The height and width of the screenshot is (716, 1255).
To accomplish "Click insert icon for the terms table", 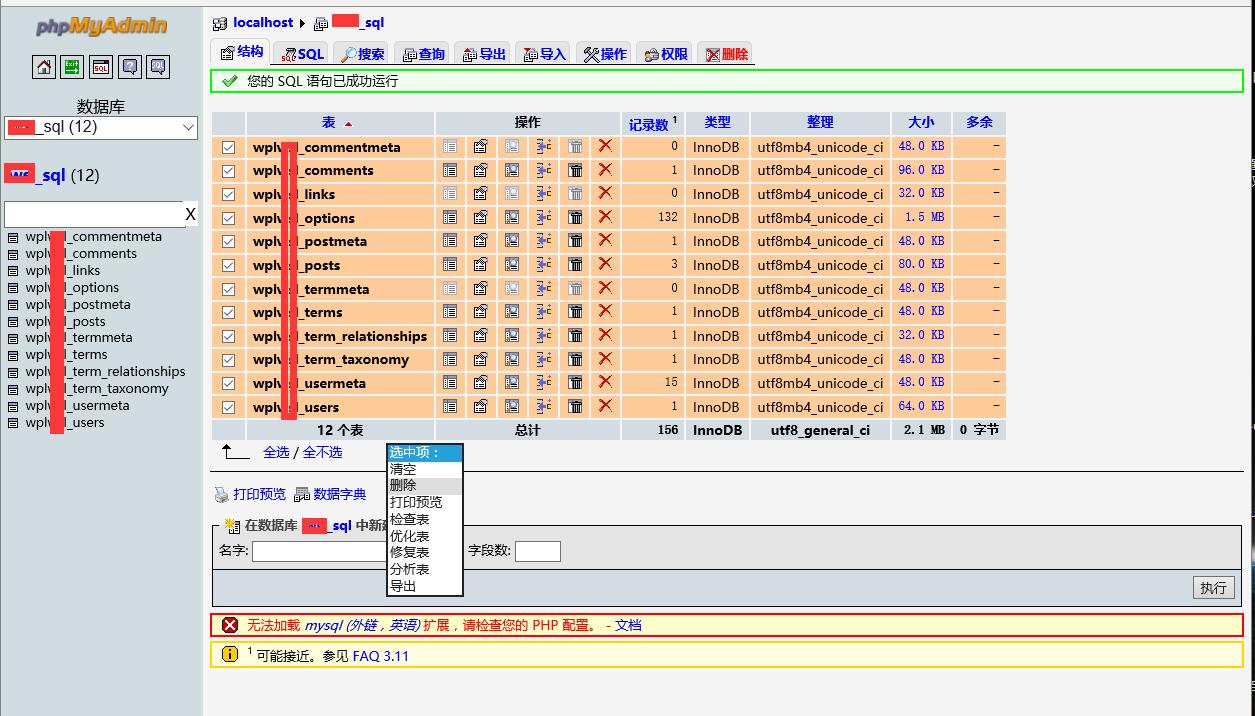I will pos(543,312).
